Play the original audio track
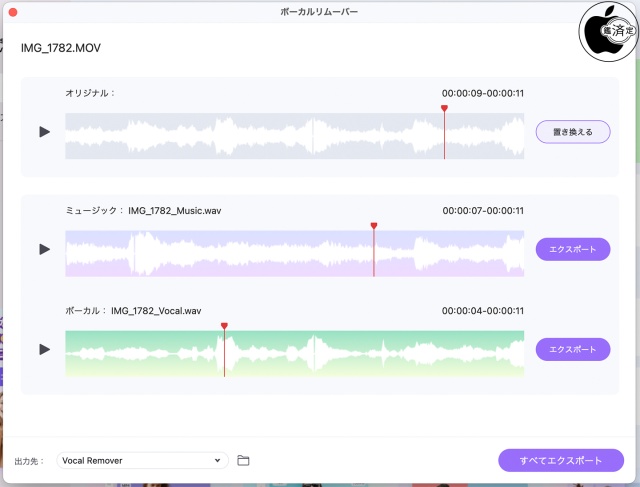 tap(44, 132)
